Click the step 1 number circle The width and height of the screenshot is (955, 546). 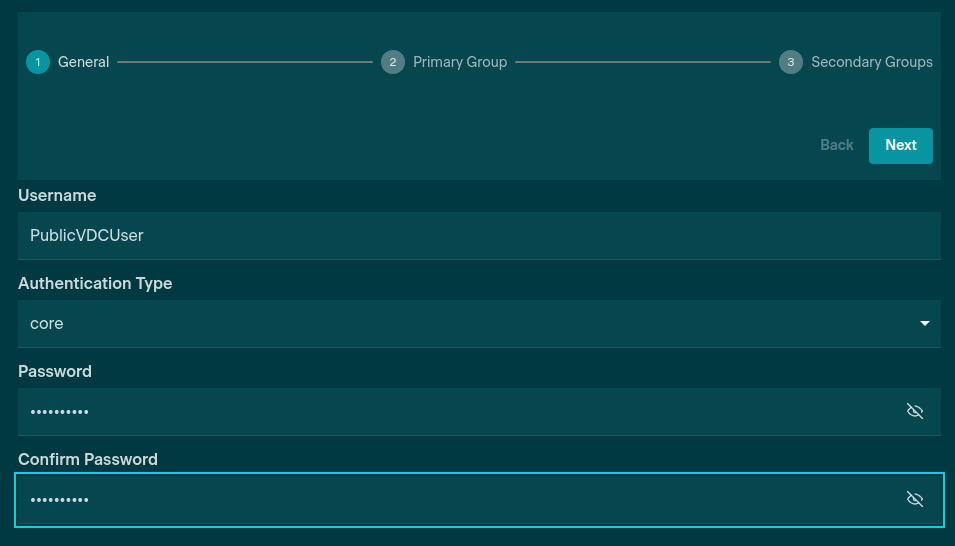pyautogui.click(x=38, y=62)
